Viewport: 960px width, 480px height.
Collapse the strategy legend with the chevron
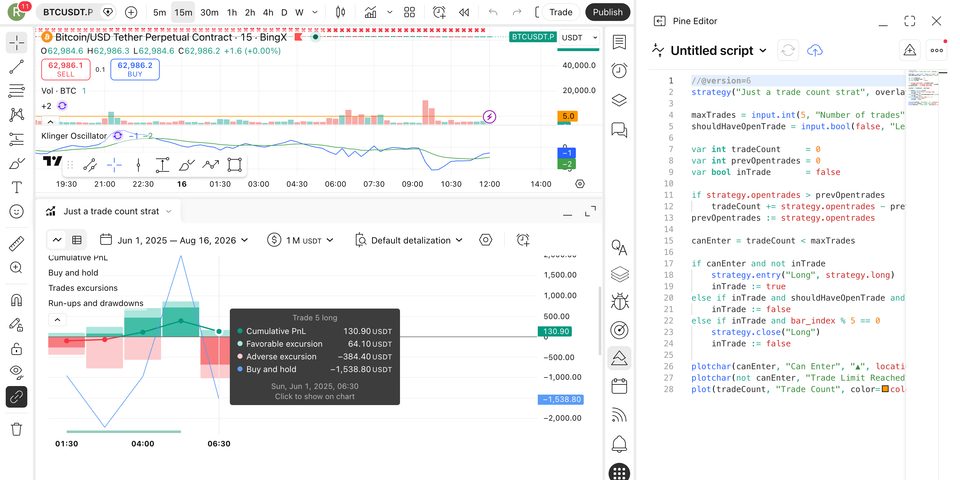(57, 320)
